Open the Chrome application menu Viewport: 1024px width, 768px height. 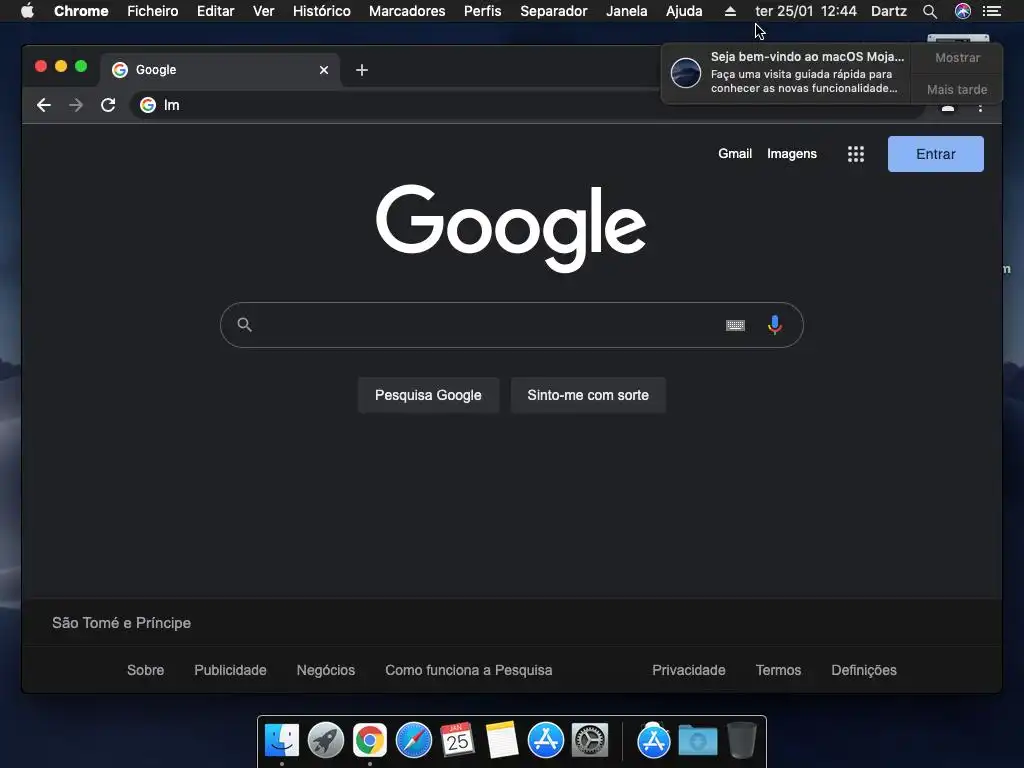(81, 11)
